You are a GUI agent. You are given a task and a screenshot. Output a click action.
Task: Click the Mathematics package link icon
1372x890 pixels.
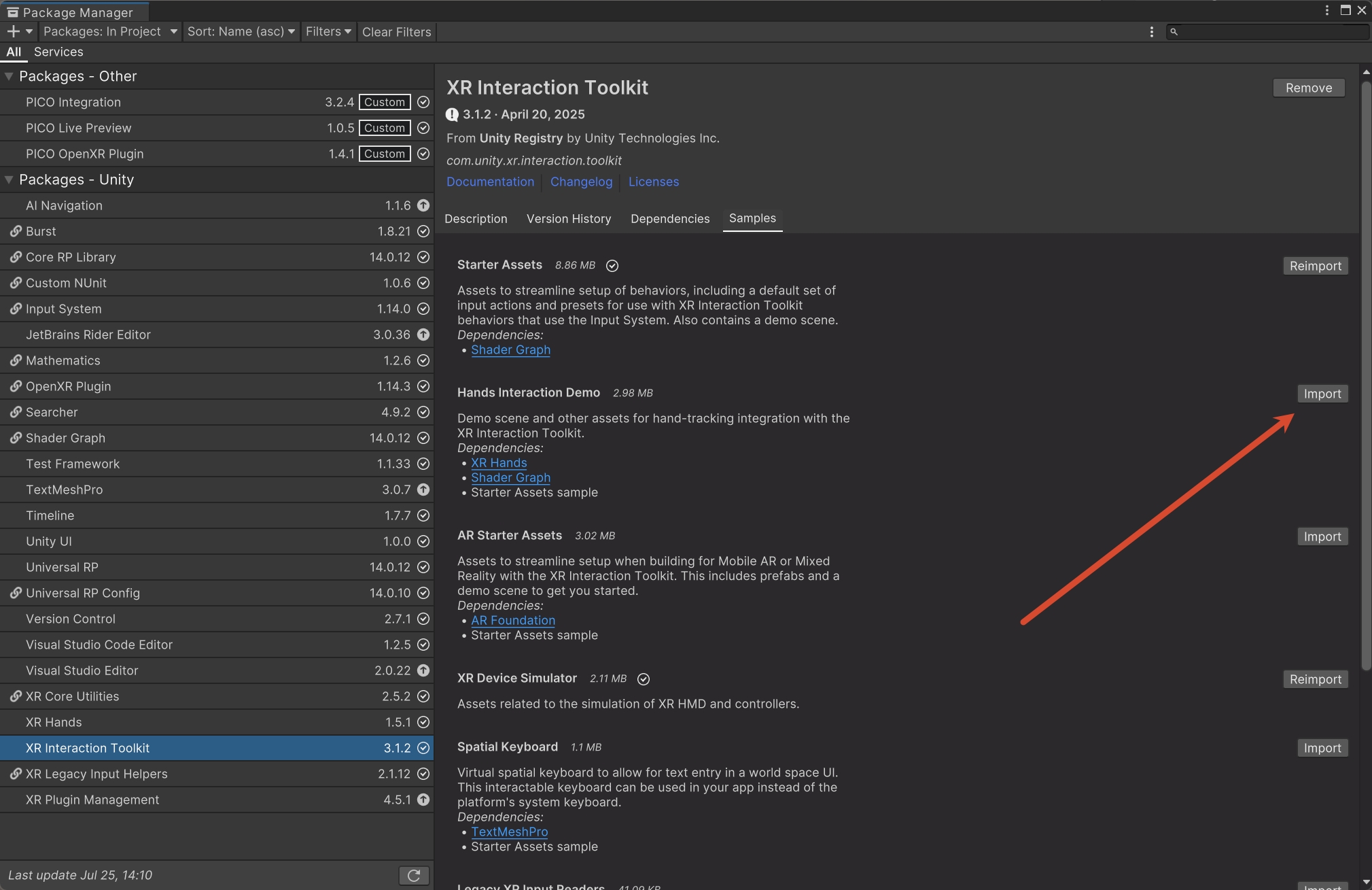click(x=16, y=360)
